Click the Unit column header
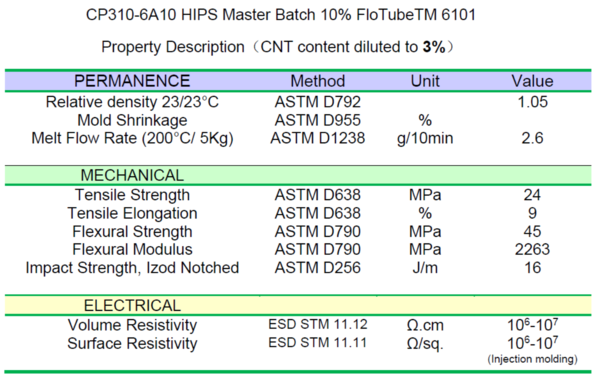Image resolution: width=600 pixels, height=382 pixels. (x=425, y=81)
